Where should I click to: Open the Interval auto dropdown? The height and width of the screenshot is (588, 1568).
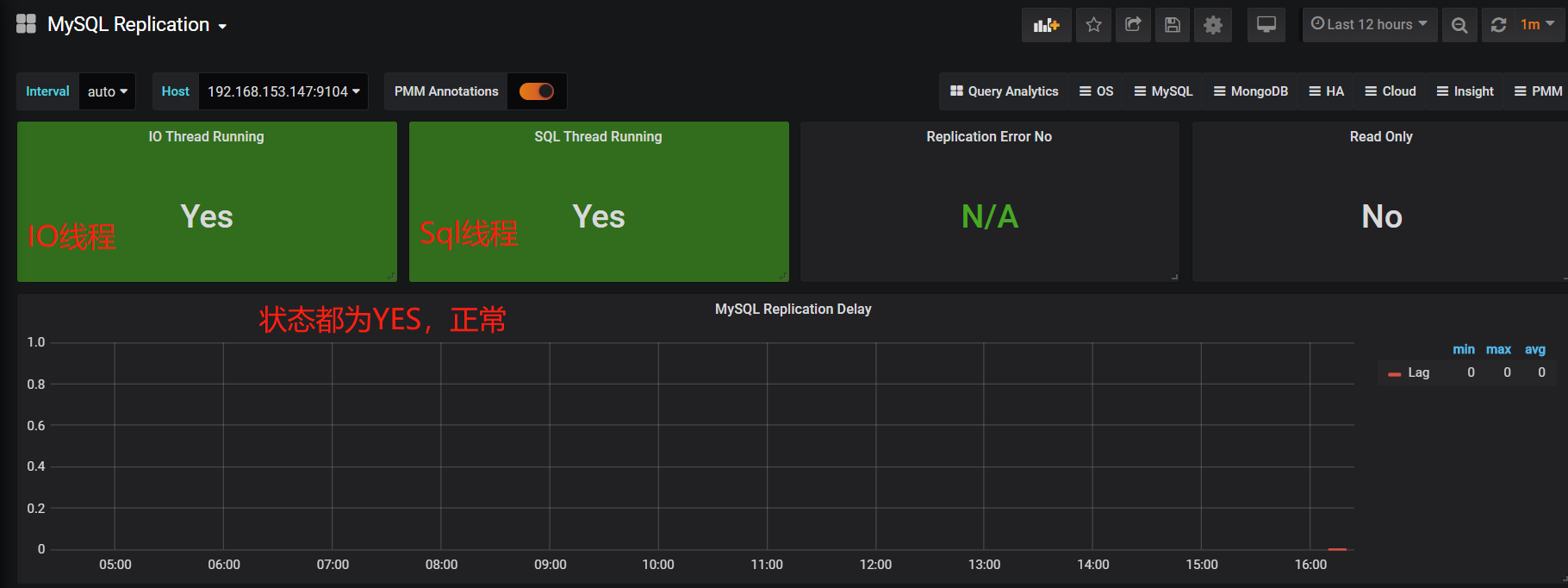point(108,91)
